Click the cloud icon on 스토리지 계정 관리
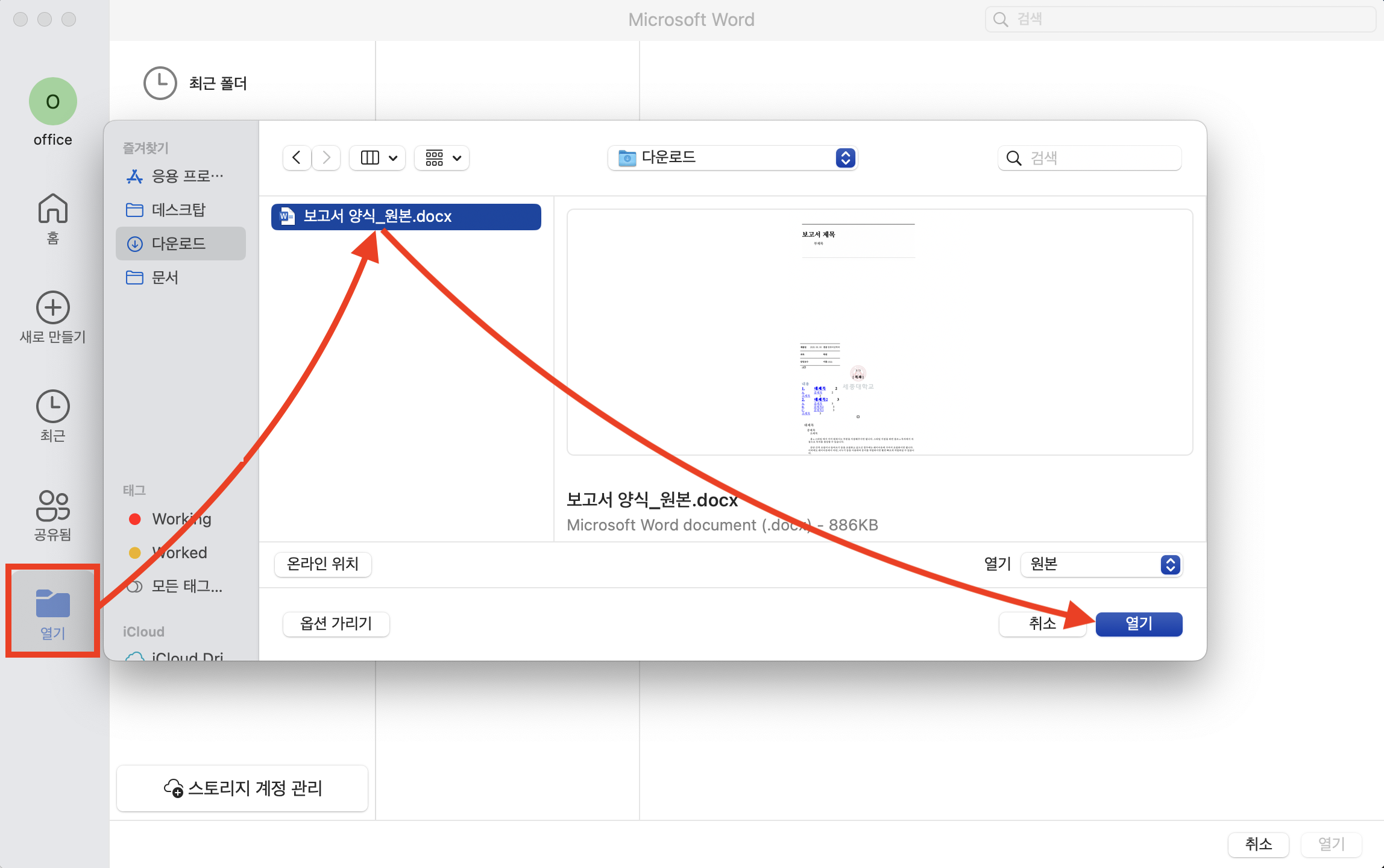 point(174,788)
